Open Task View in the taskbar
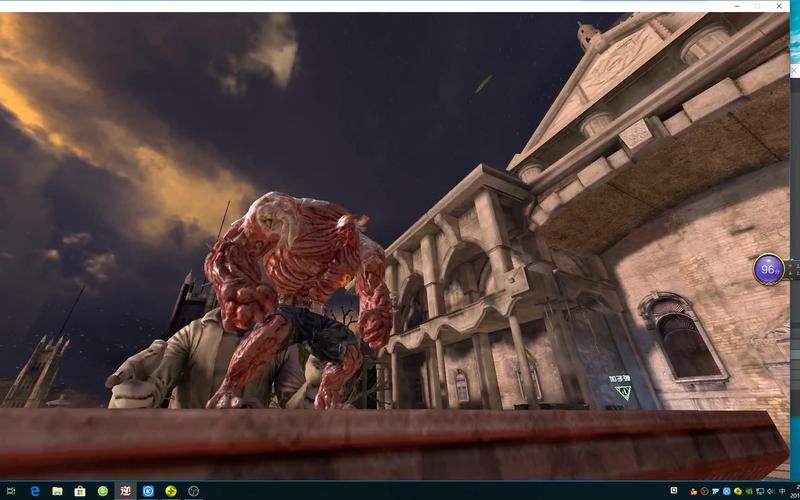Screen dimensions: 800x500 (10, 491)
